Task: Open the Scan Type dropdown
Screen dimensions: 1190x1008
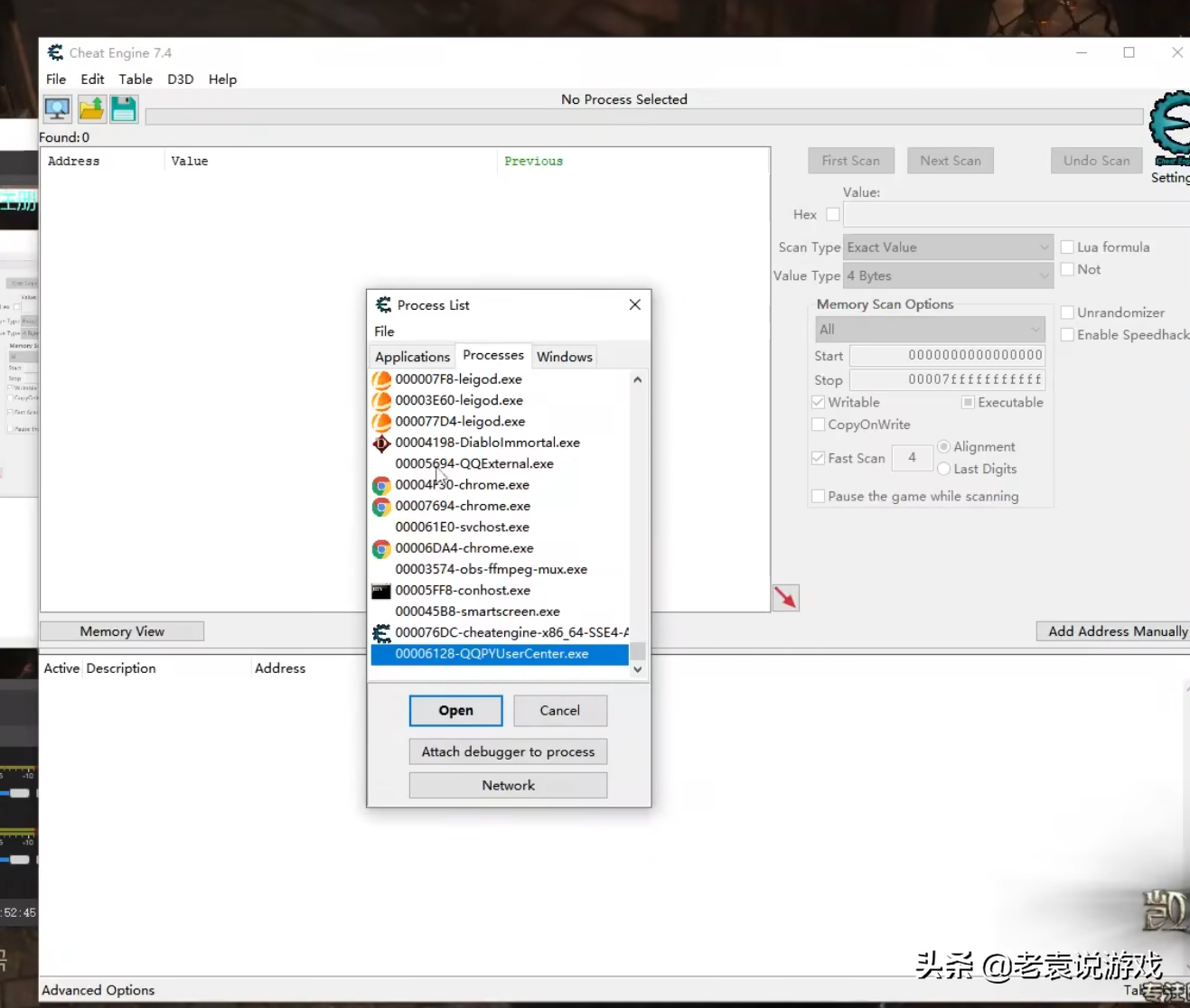Action: point(948,247)
